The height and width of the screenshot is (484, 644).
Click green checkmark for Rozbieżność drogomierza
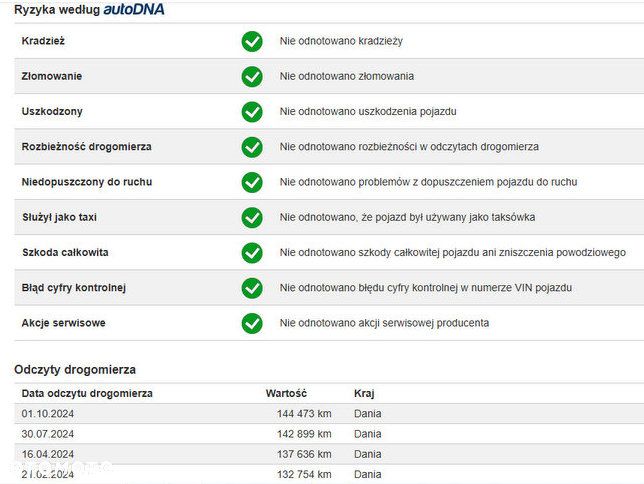(x=252, y=148)
